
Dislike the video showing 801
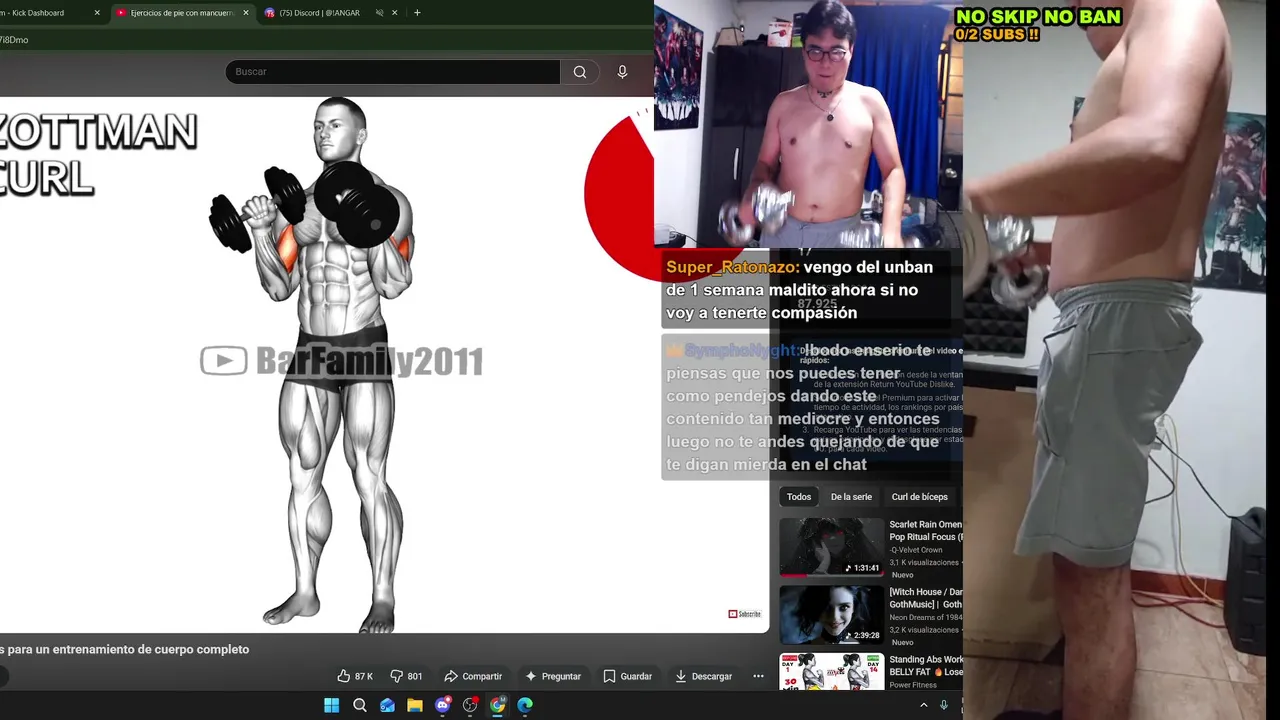[x=406, y=676]
